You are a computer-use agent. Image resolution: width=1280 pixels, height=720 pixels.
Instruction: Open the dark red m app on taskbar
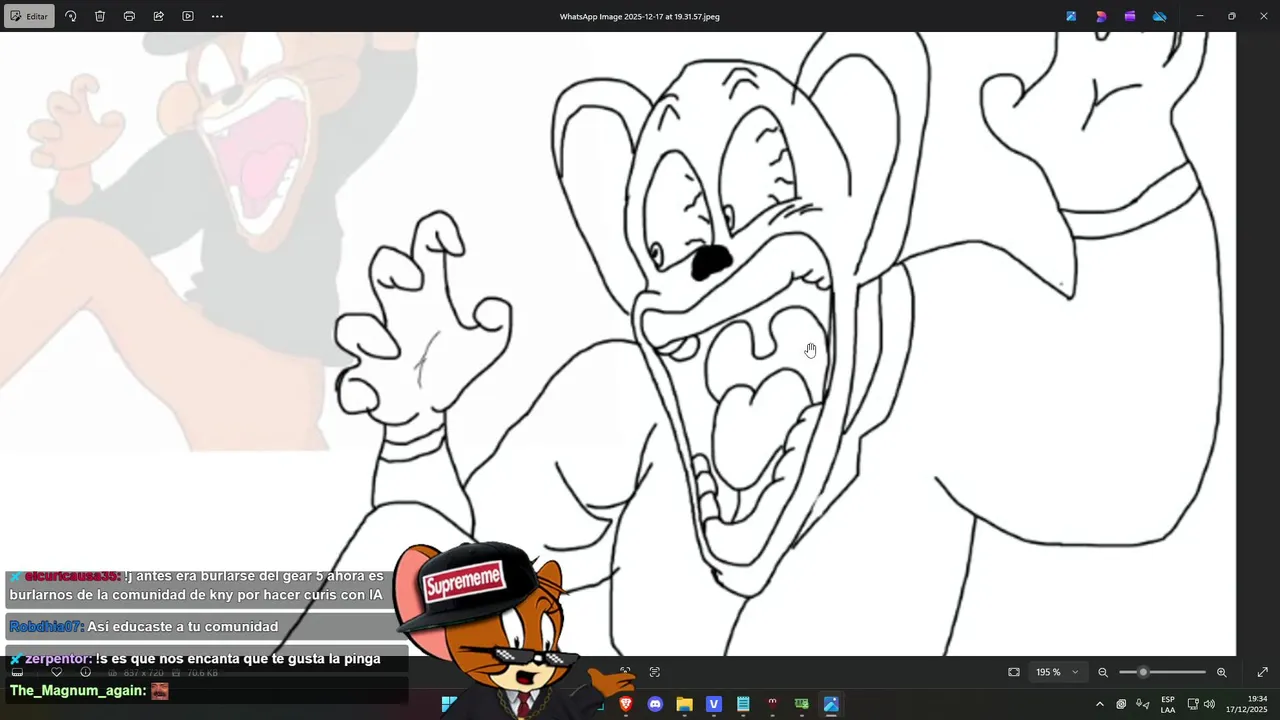[772, 704]
